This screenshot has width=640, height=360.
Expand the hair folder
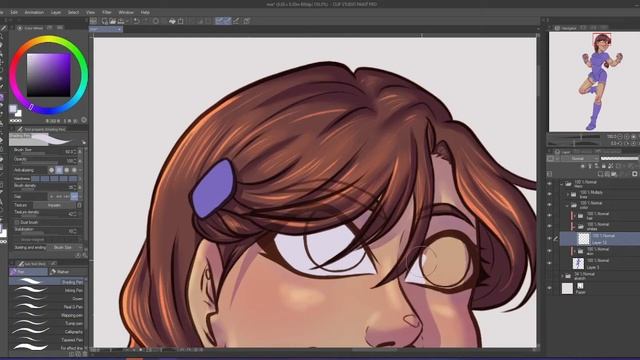[x=575, y=216]
